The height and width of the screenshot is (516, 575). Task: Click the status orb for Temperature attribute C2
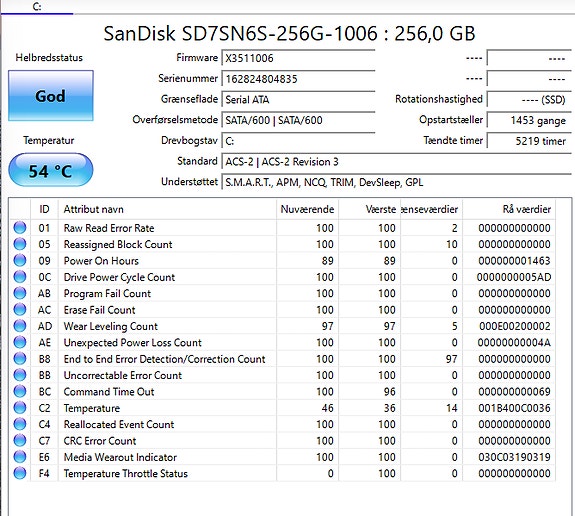pos(20,407)
